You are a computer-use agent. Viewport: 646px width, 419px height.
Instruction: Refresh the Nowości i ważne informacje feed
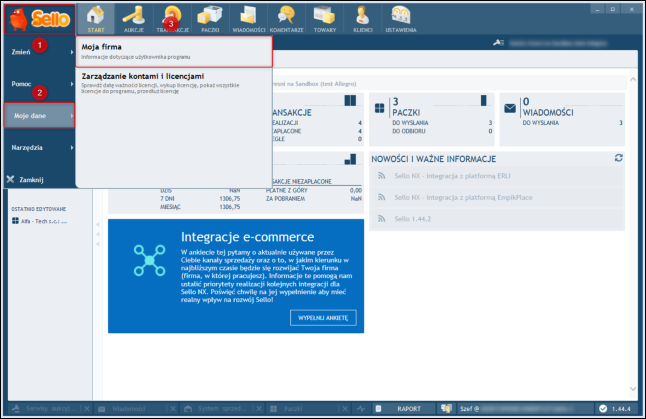tap(618, 158)
